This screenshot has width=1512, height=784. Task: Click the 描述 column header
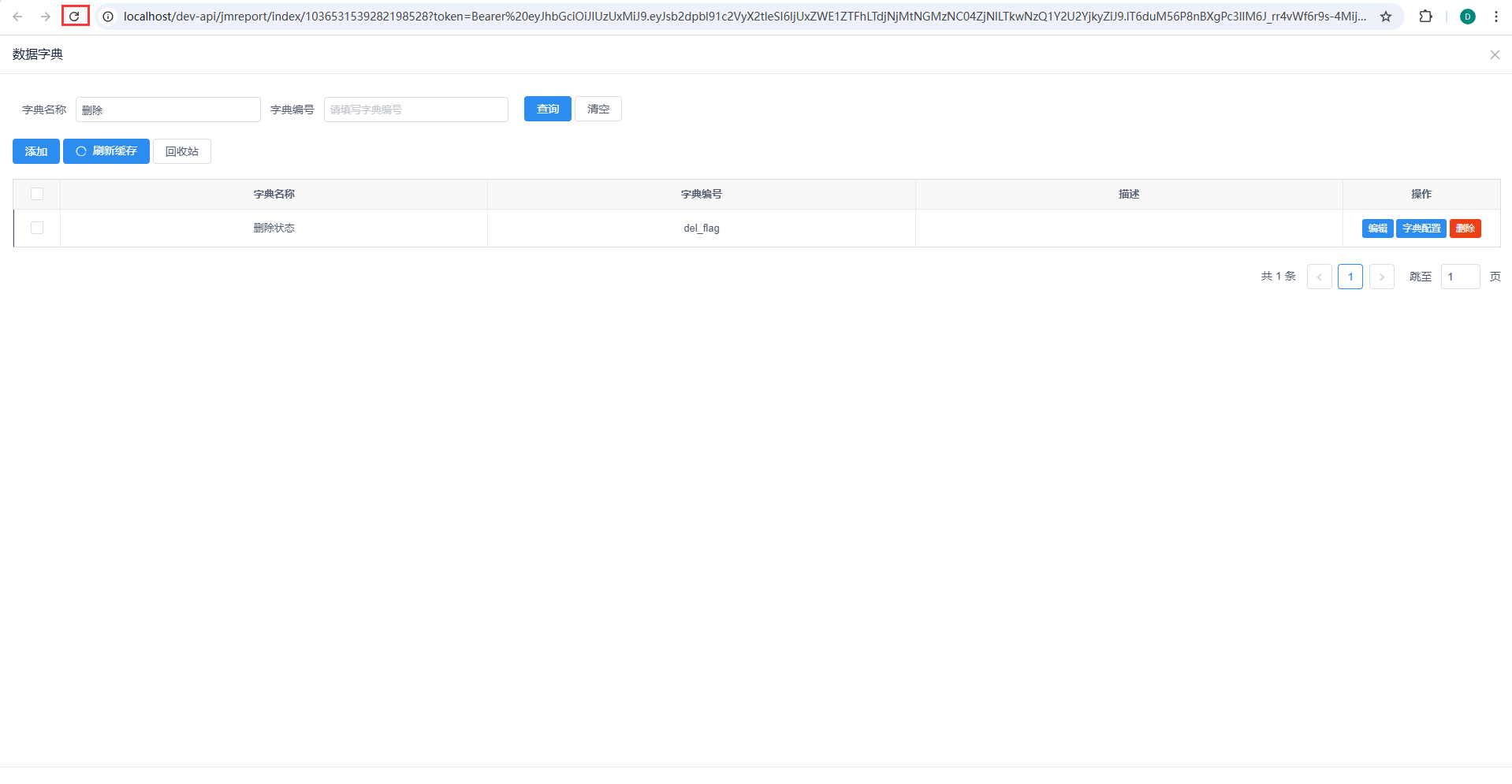[1129, 194]
